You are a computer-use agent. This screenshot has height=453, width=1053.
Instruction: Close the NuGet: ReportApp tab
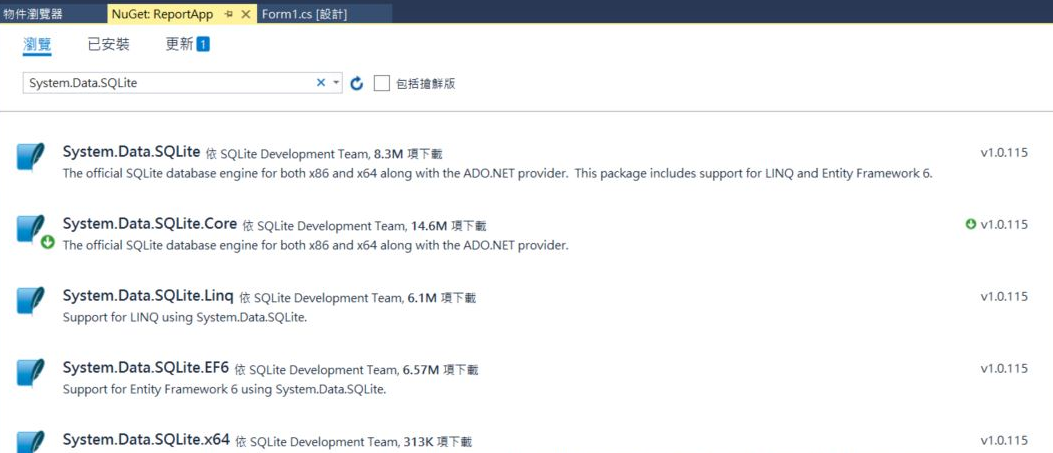(x=245, y=14)
